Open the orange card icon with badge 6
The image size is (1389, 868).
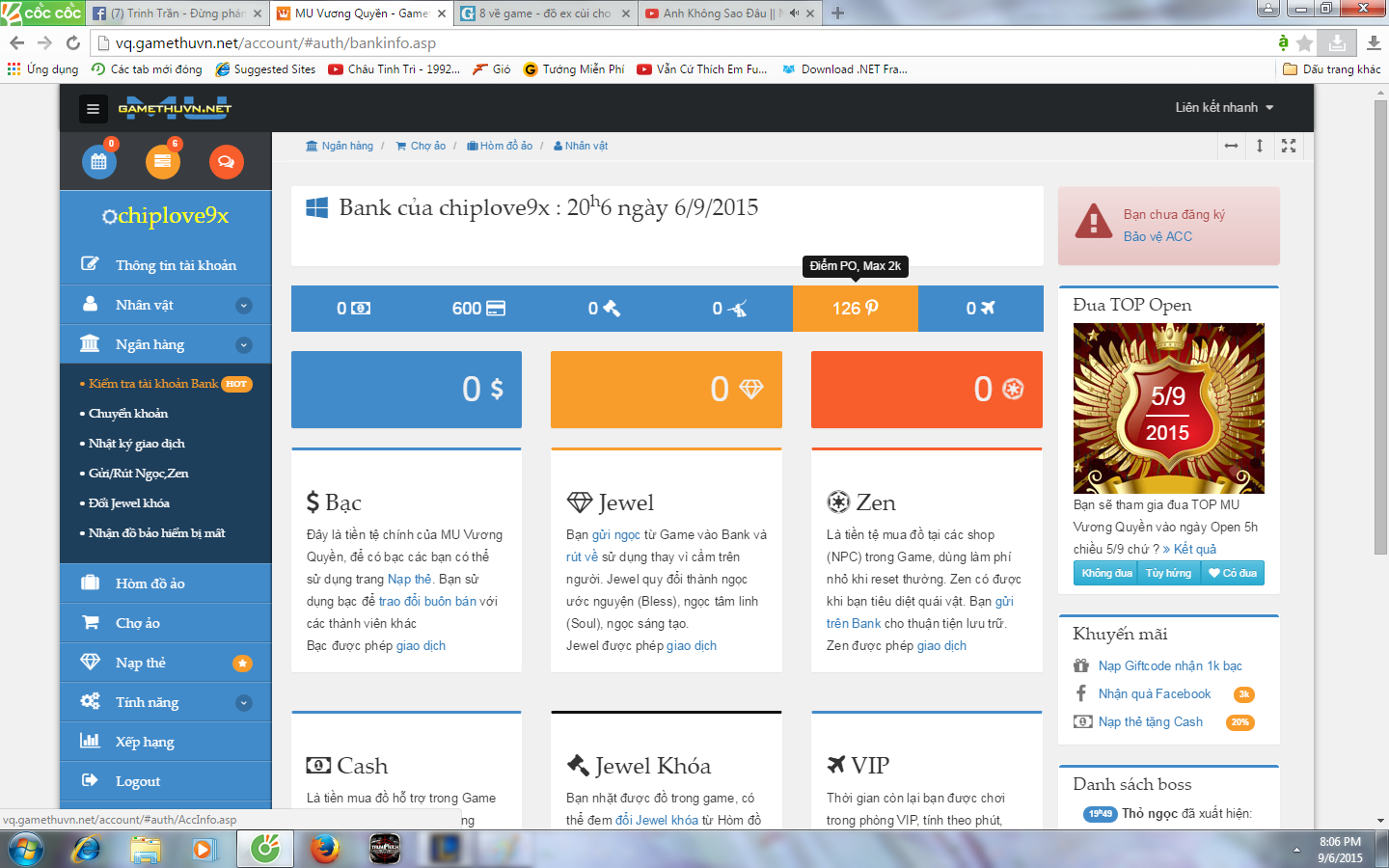click(x=162, y=162)
